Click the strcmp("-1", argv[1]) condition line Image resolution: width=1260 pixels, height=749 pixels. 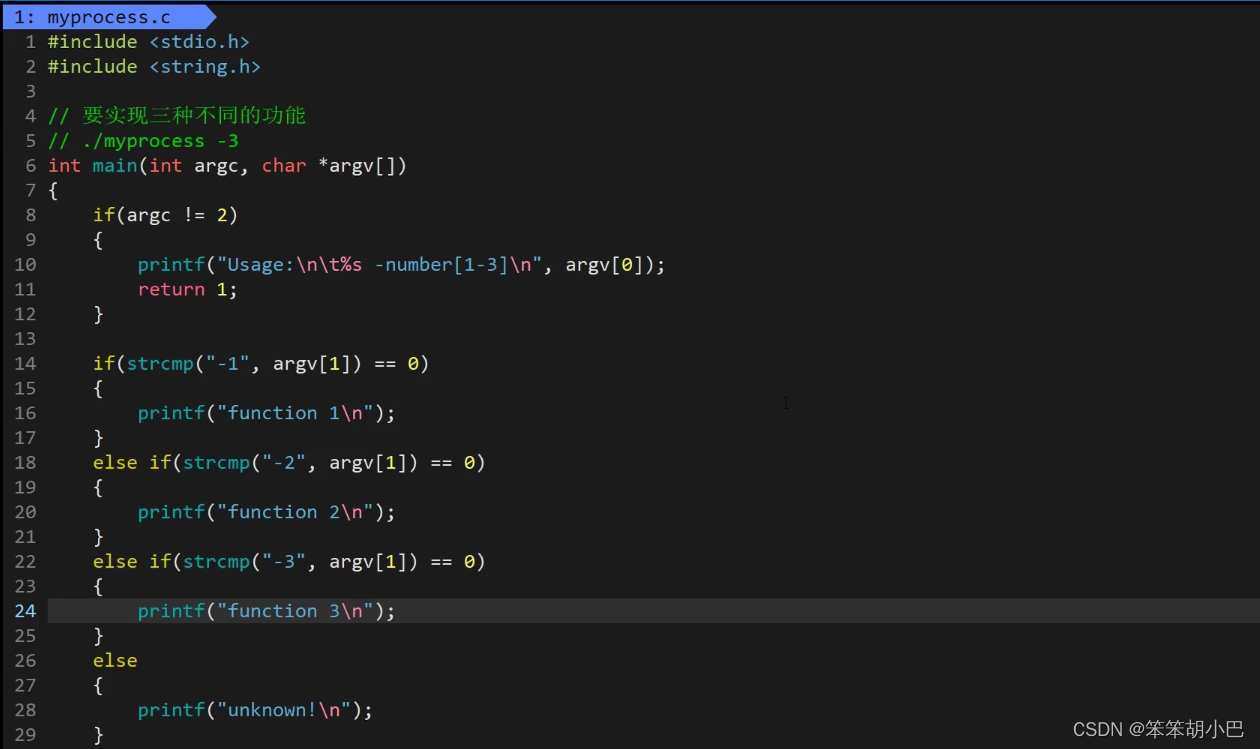coord(261,364)
